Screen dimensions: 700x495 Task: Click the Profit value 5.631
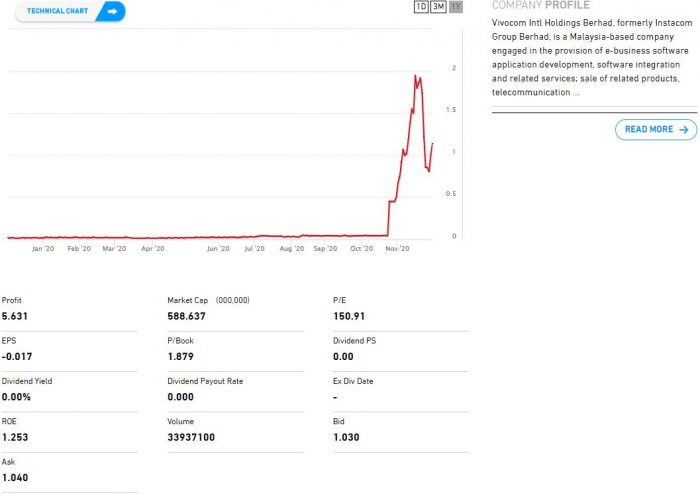(15, 317)
